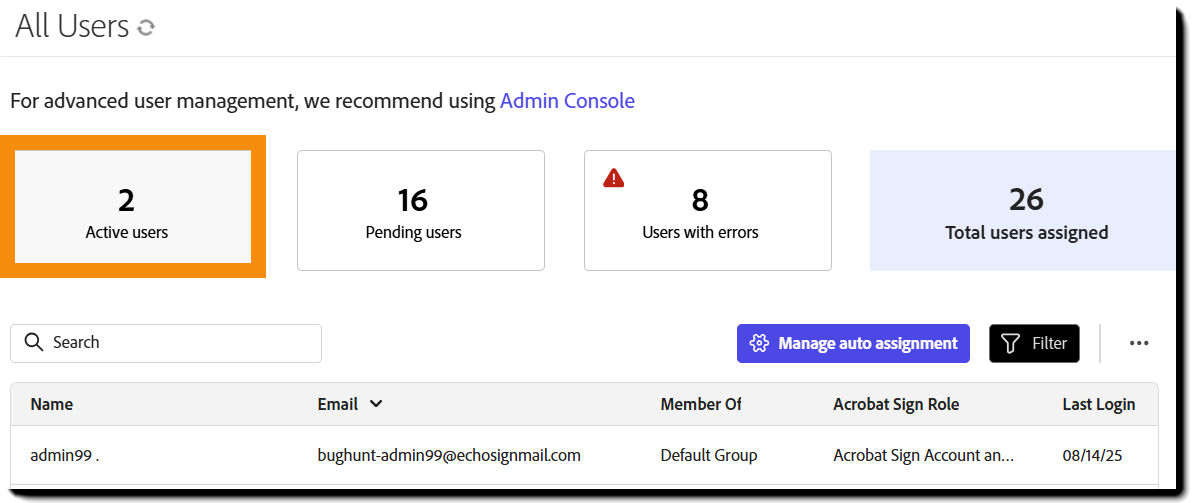Open the three-dot more options menu
This screenshot has width=1192, height=503.
pyautogui.click(x=1139, y=343)
